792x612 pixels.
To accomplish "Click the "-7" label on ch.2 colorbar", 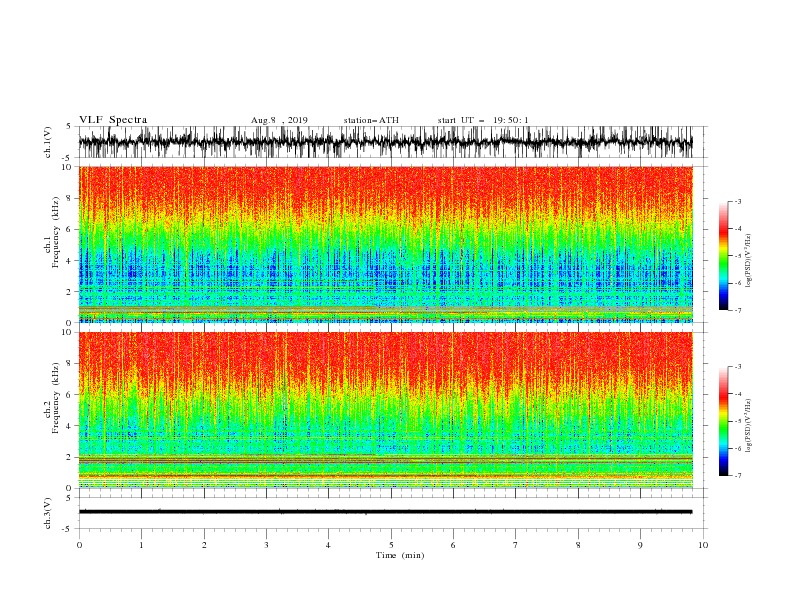I will tap(737, 476).
